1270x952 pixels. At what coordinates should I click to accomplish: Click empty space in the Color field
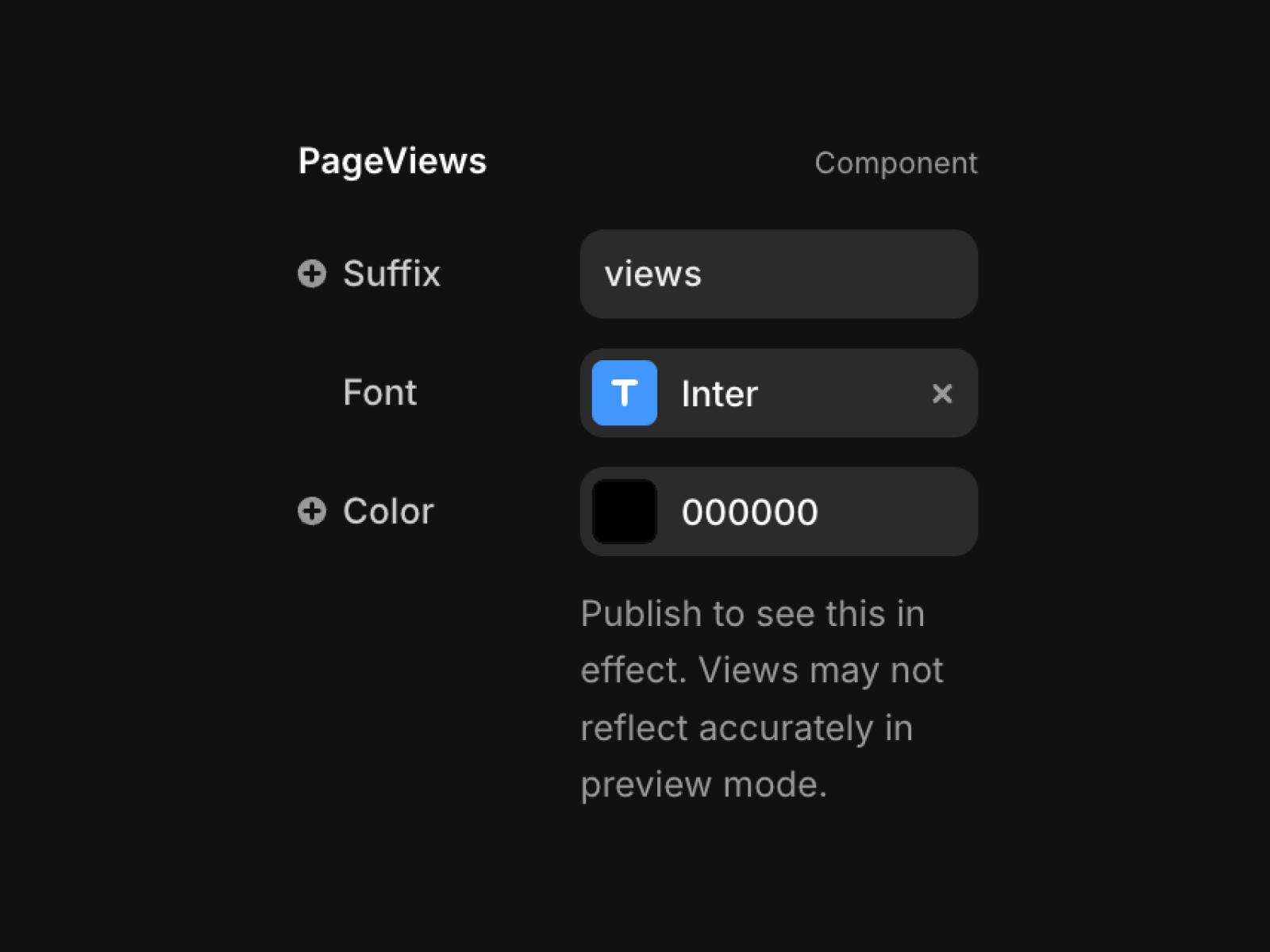tap(897, 512)
